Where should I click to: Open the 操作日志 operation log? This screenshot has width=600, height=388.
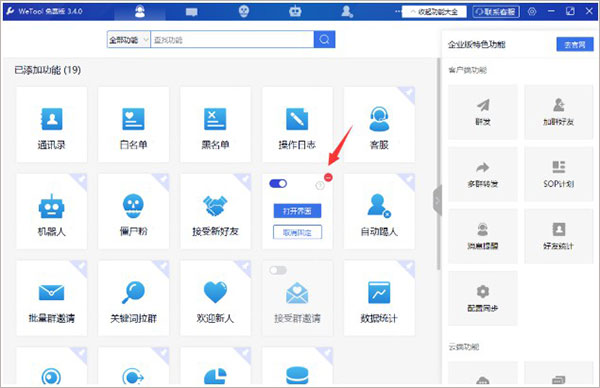(297, 125)
